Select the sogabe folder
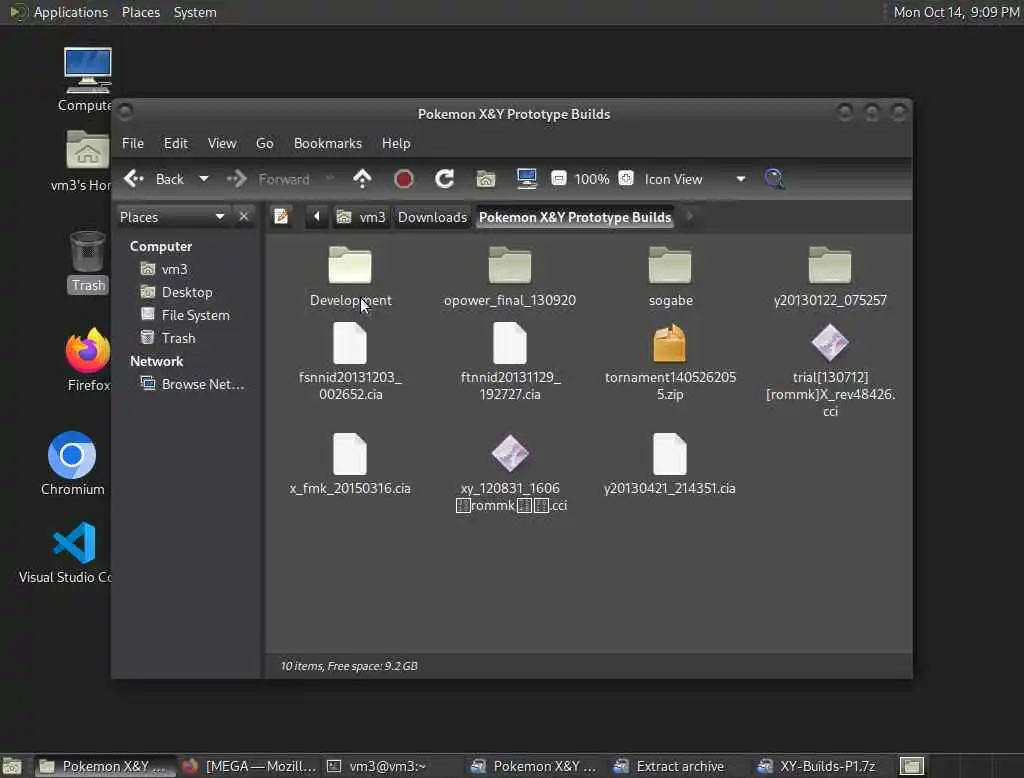Image resolution: width=1024 pixels, height=778 pixels. 670,276
